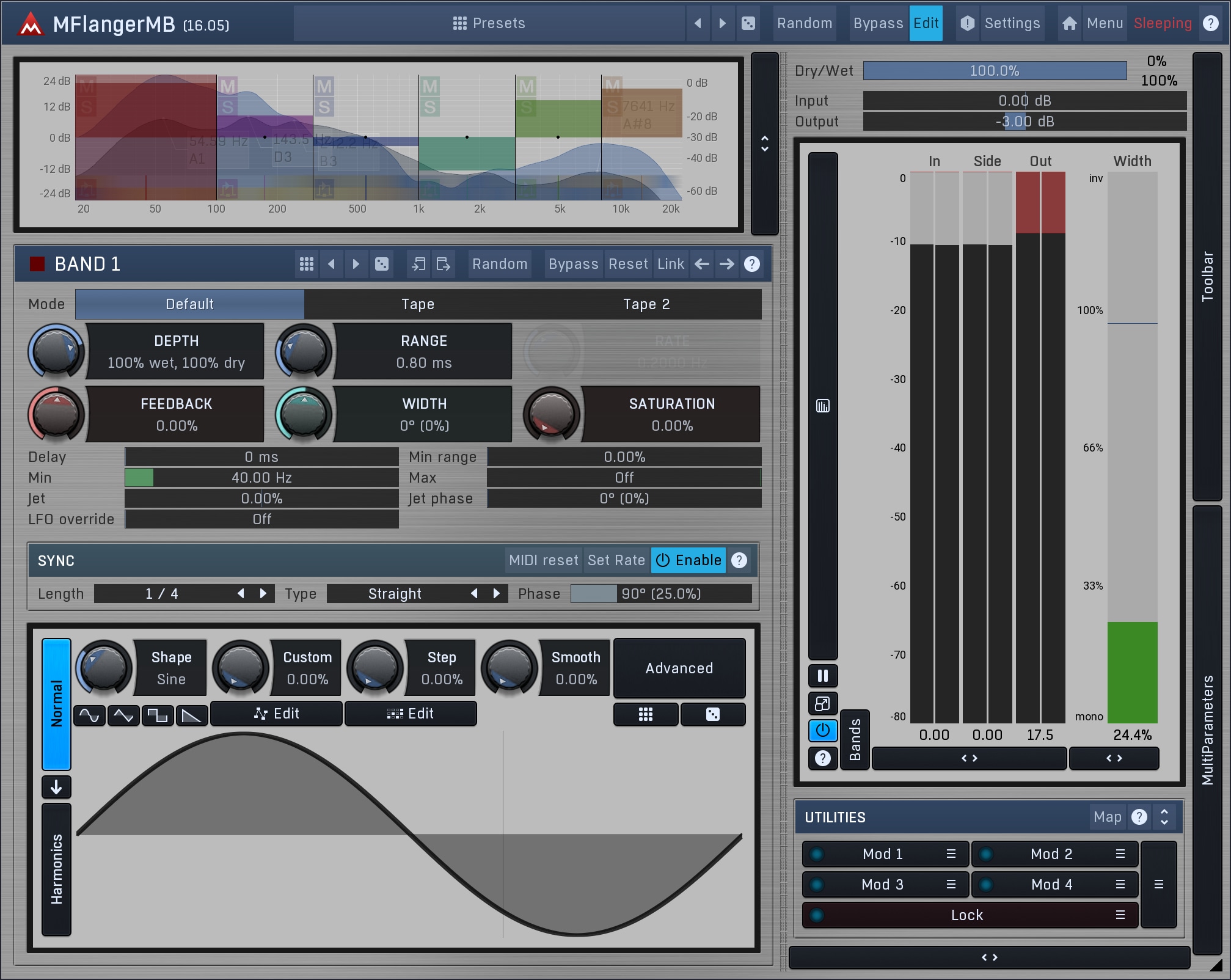Copy Band 1 settings icon

pos(418,264)
